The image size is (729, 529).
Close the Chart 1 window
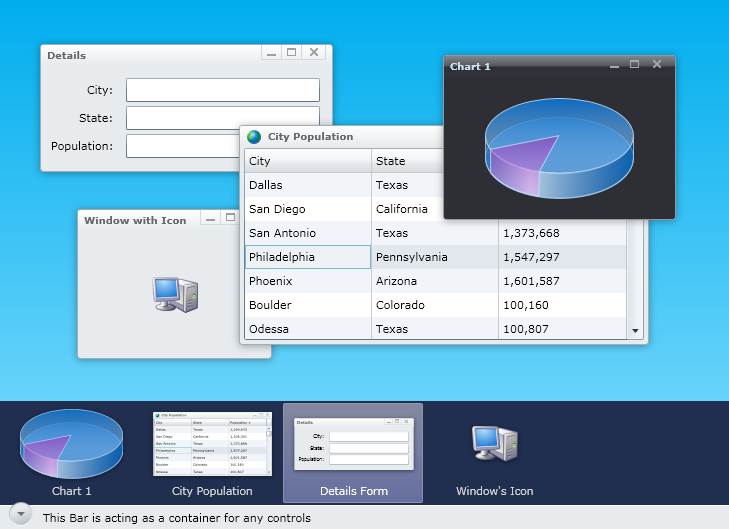656,65
